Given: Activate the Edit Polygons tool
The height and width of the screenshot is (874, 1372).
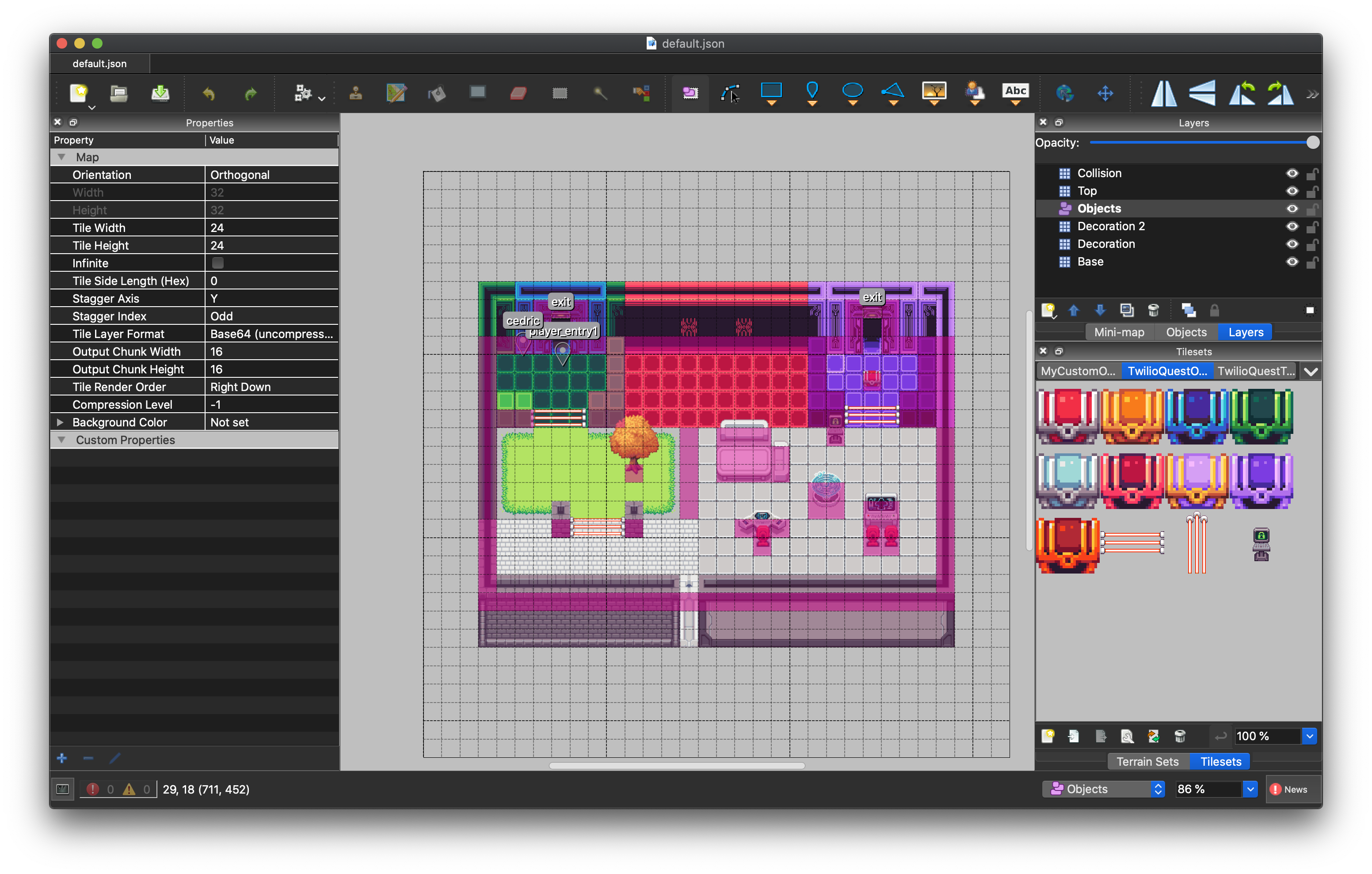Looking at the screenshot, I should (x=731, y=93).
